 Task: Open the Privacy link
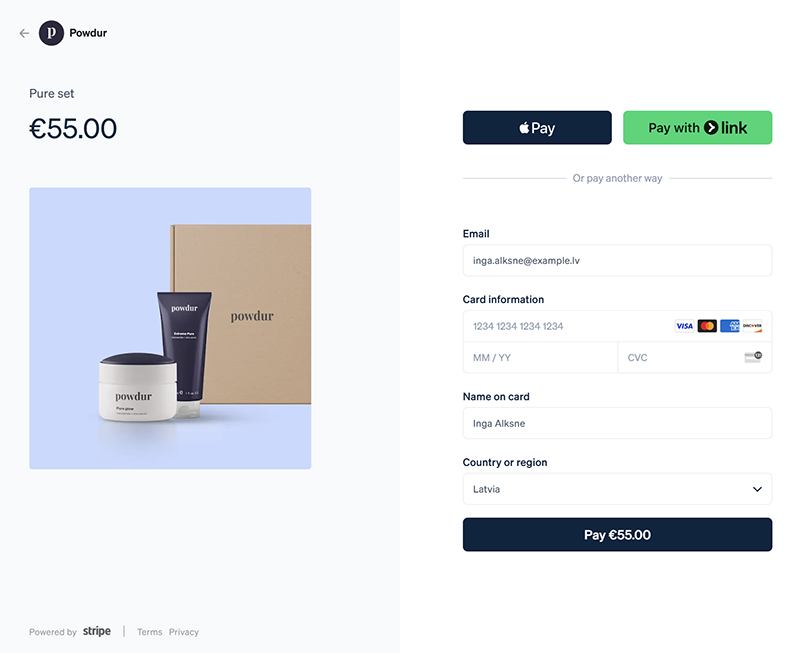[x=184, y=632]
